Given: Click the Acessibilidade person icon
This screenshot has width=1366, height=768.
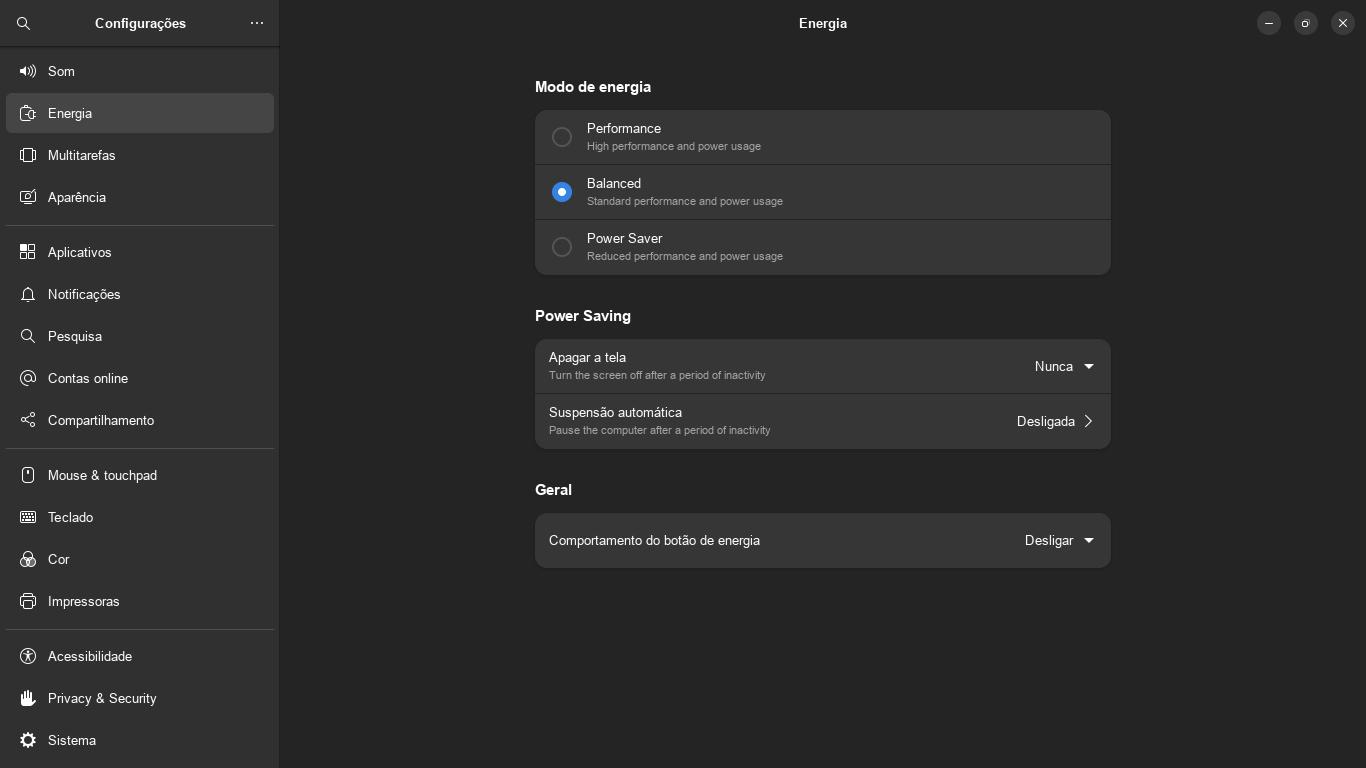Looking at the screenshot, I should point(28,656).
